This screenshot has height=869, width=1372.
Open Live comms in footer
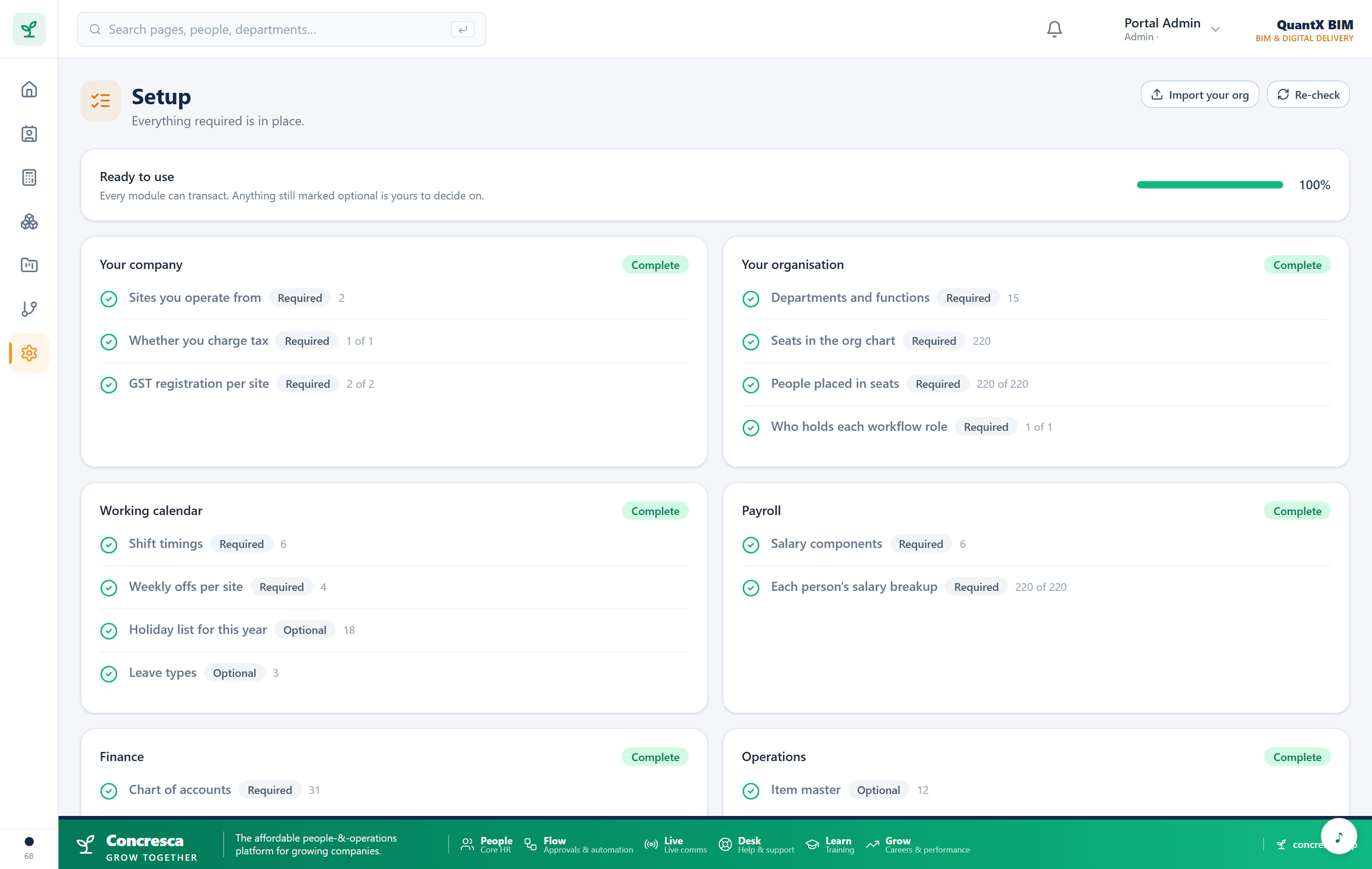click(x=676, y=844)
